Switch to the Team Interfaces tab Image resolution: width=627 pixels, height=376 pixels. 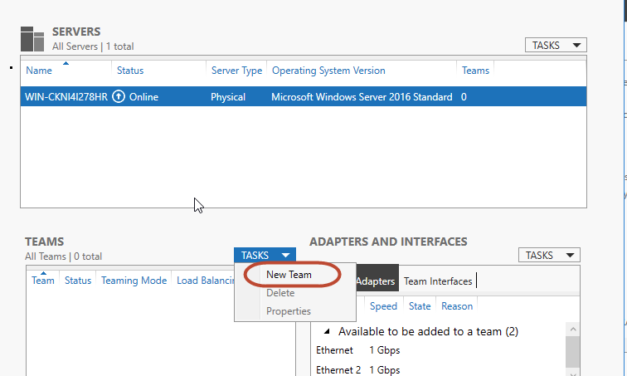(438, 281)
